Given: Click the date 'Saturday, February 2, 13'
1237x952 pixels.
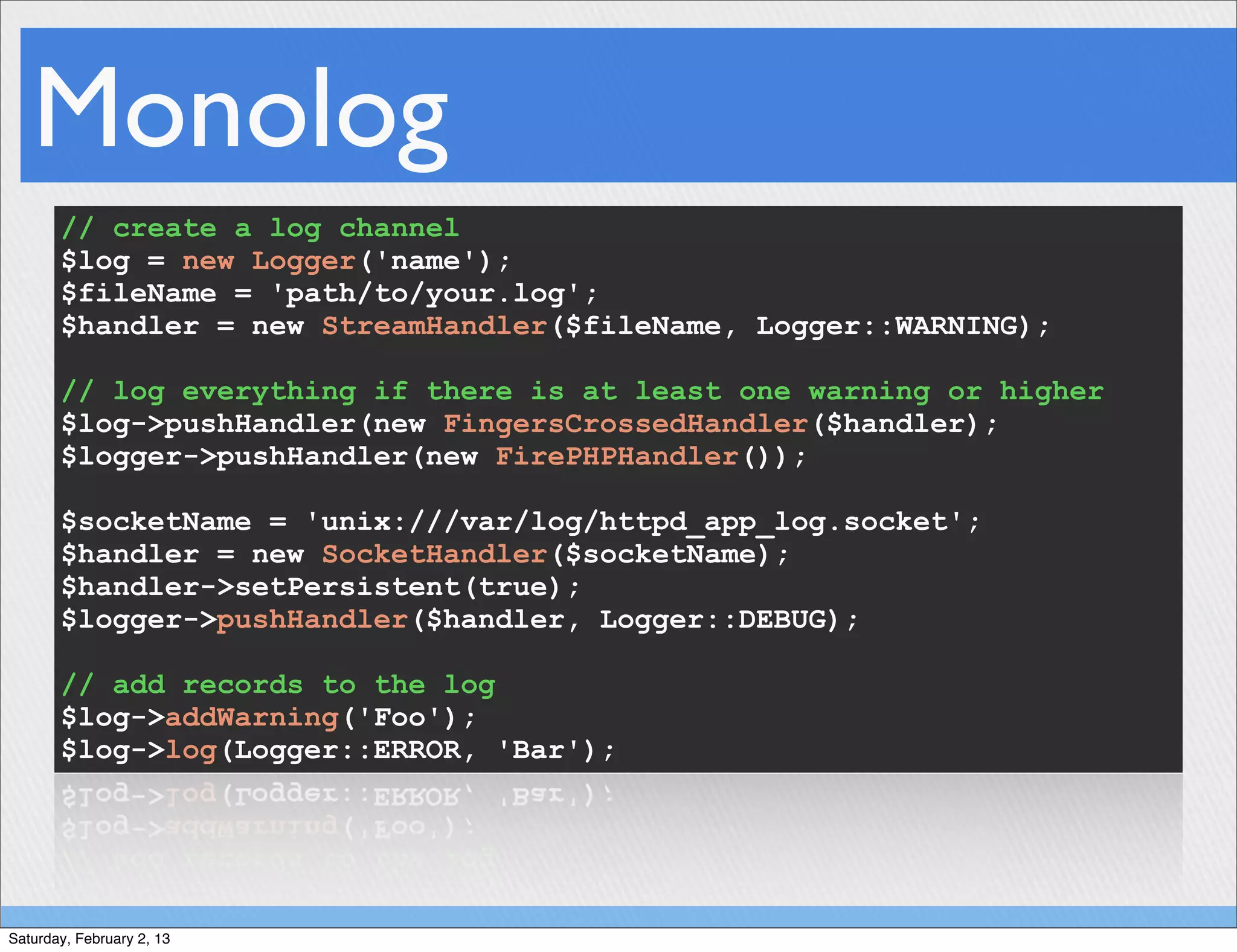Looking at the screenshot, I should [x=89, y=939].
